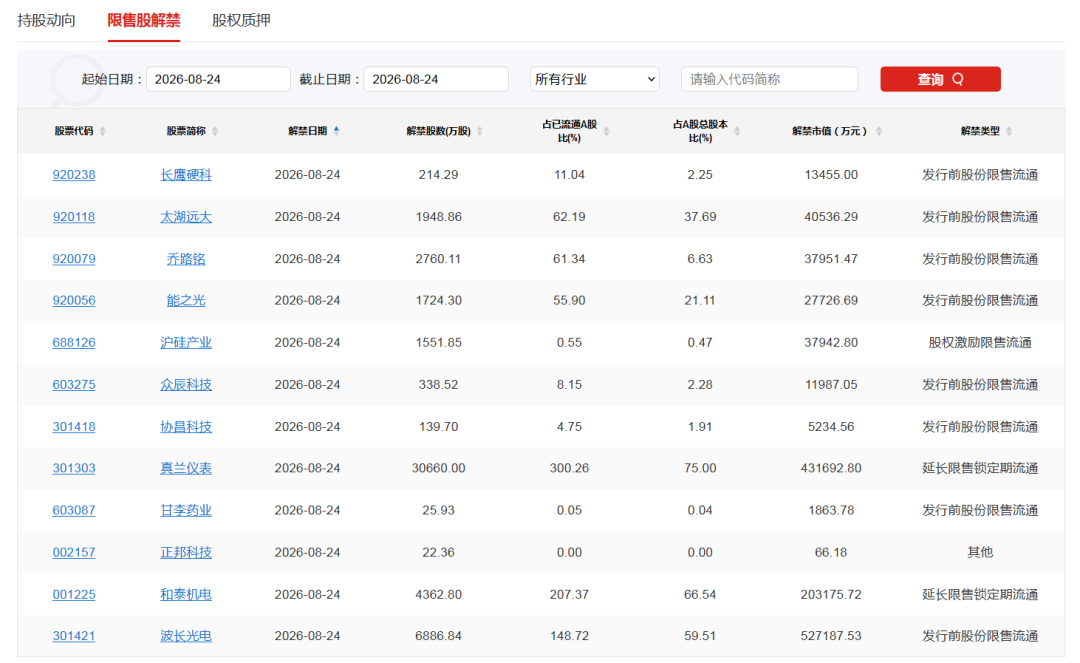Screen dimensions: 1080x663
Task: Open 波长光电 stock link
Action: pos(186,636)
